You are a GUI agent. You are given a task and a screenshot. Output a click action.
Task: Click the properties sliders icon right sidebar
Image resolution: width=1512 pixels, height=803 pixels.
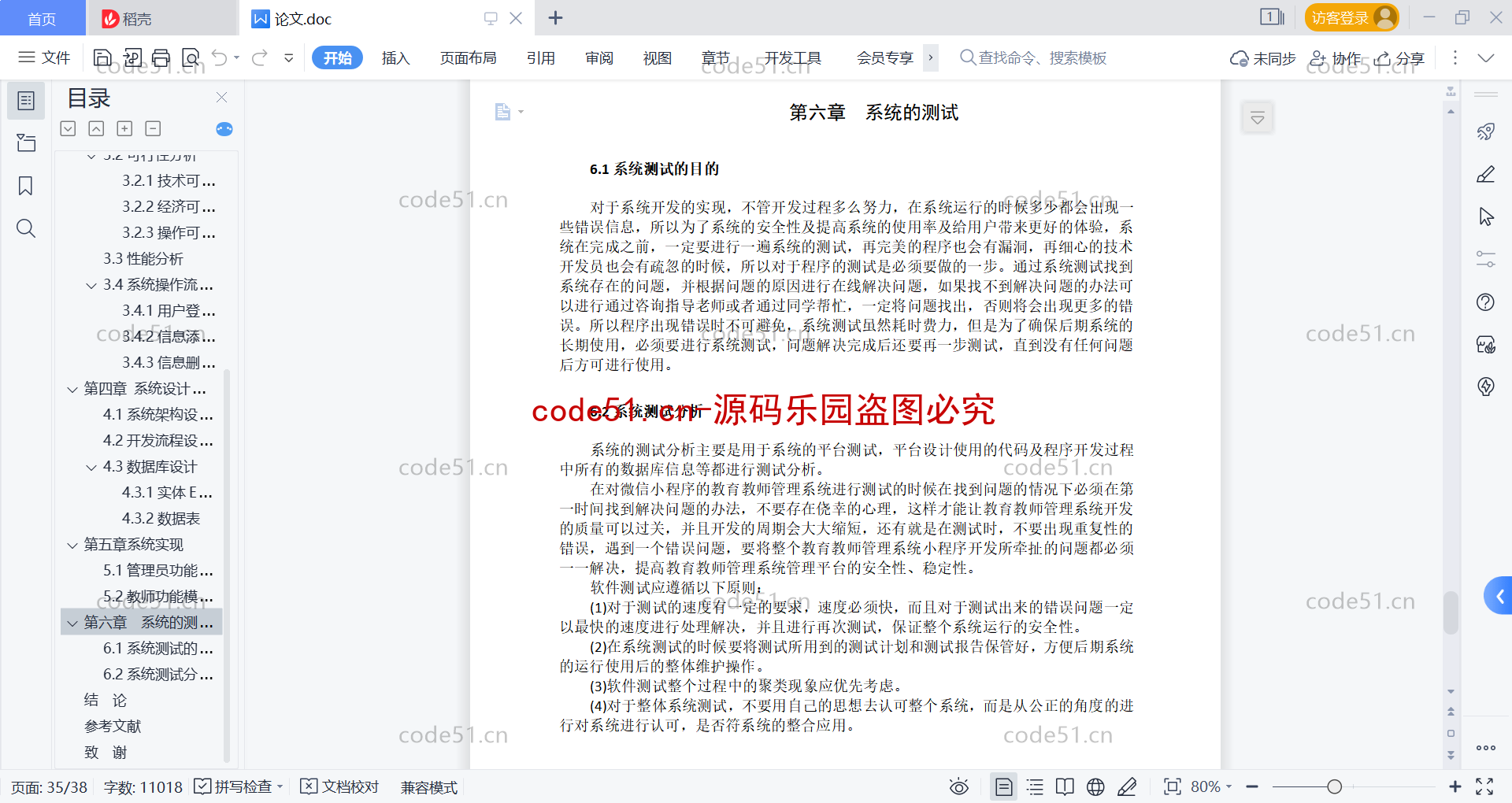(1486, 259)
